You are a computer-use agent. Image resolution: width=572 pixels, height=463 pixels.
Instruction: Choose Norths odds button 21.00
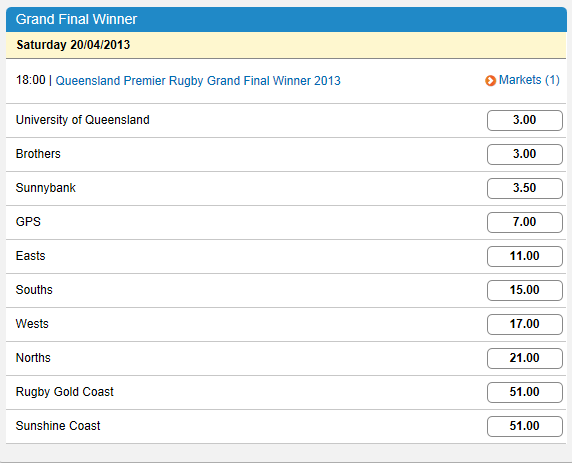(525, 358)
